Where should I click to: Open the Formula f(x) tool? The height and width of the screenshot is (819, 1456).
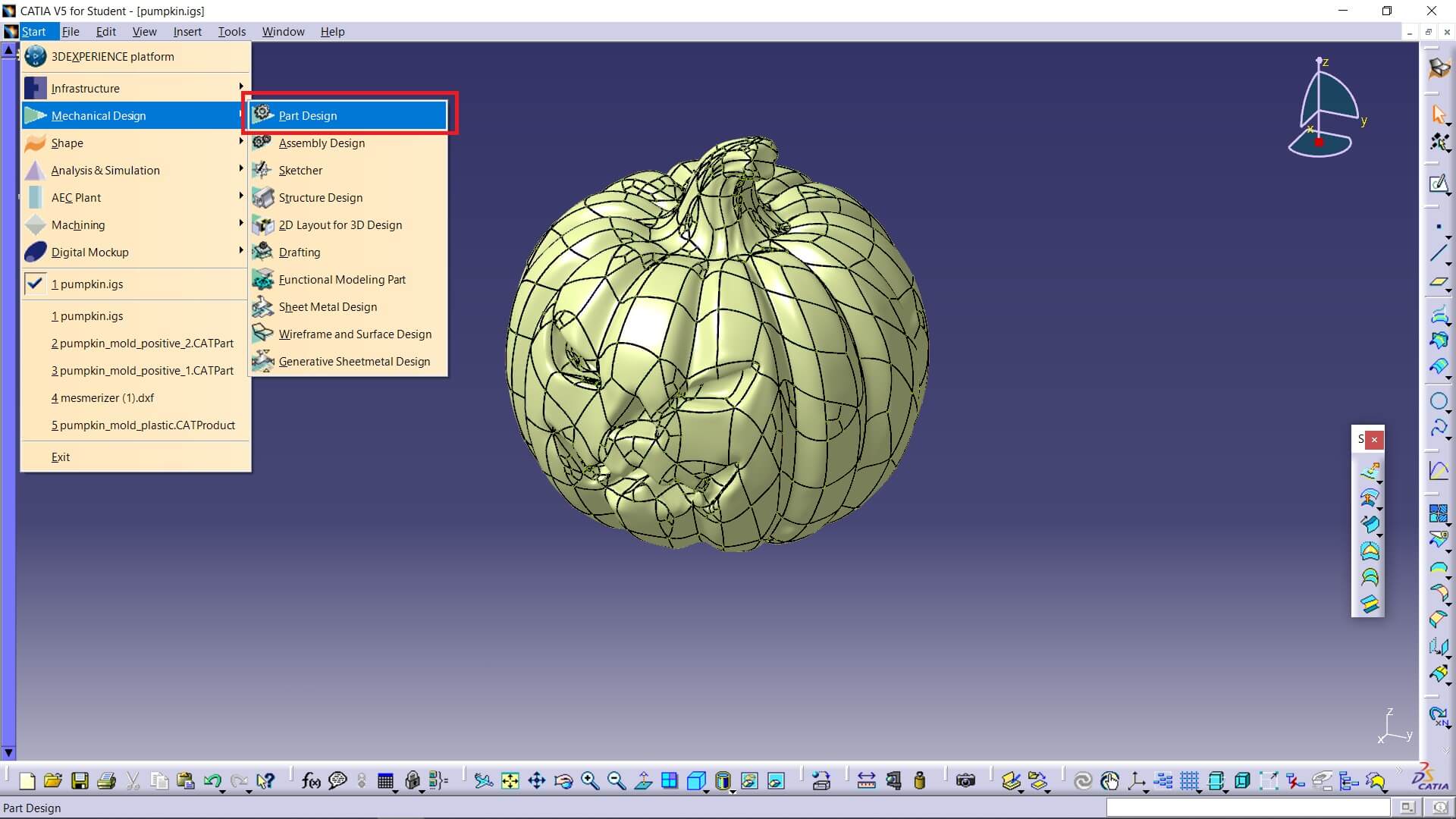pos(311,780)
